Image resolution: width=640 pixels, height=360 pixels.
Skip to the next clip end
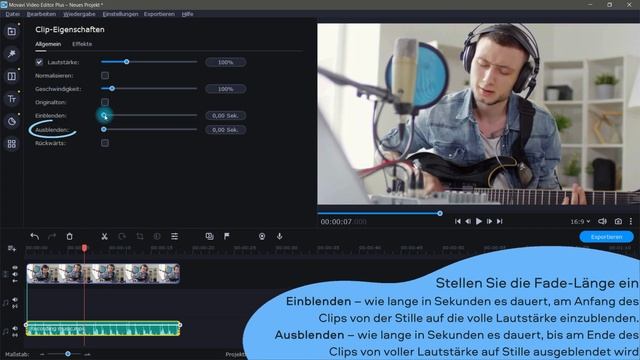[500, 221]
